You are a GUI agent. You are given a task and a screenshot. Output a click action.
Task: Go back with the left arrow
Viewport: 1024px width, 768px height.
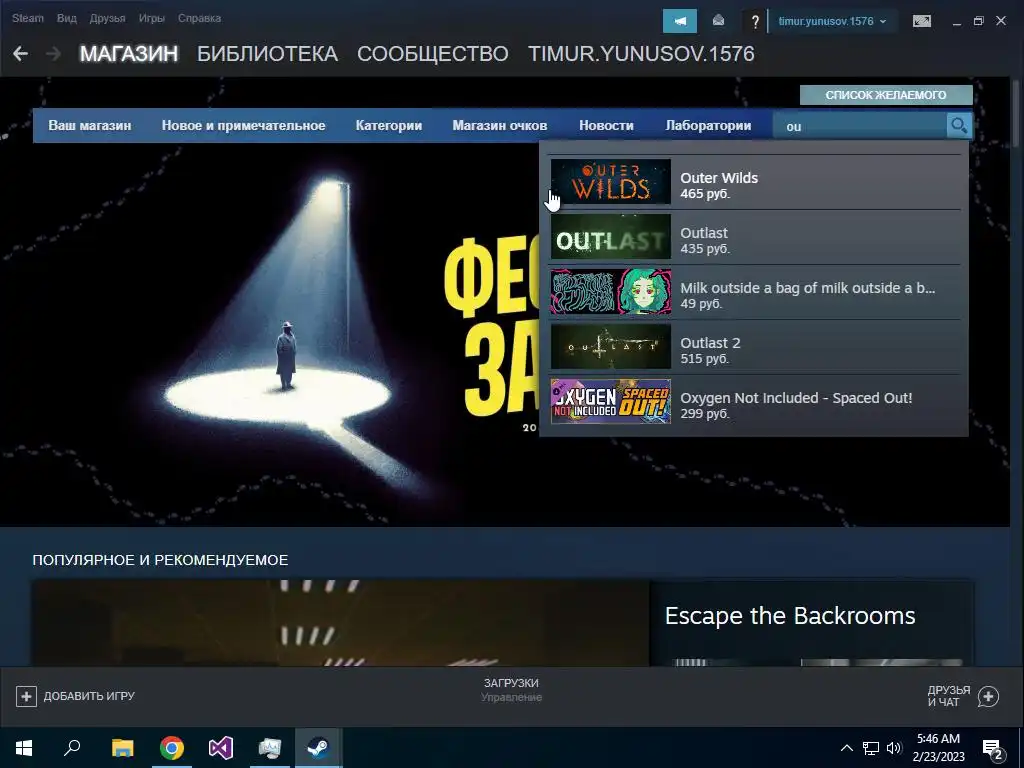[x=20, y=54]
